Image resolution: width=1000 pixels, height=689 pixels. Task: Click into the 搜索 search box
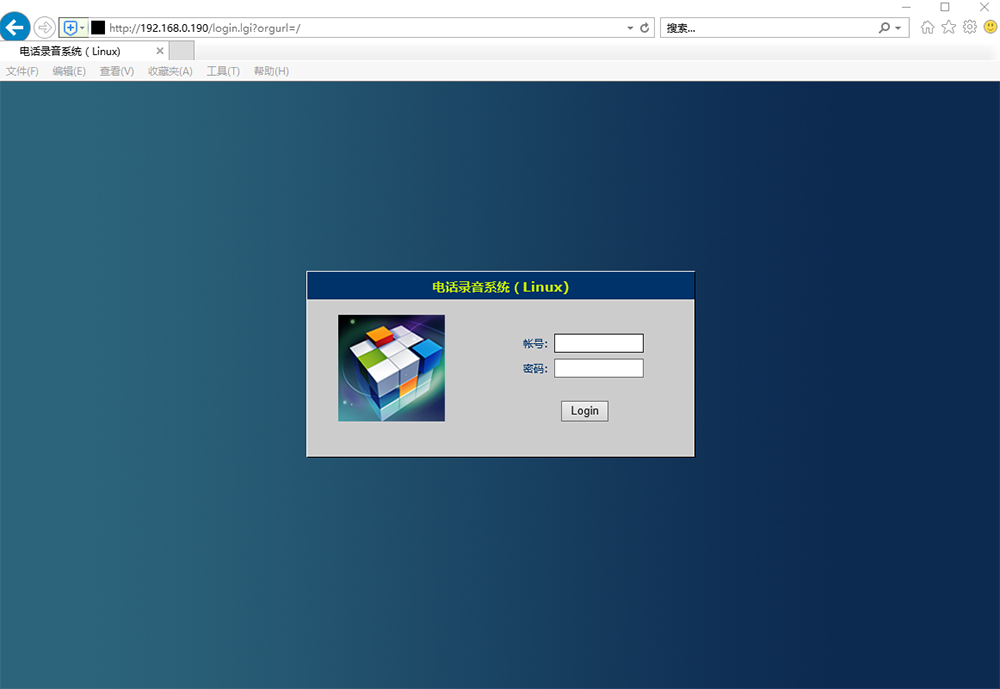click(x=768, y=28)
